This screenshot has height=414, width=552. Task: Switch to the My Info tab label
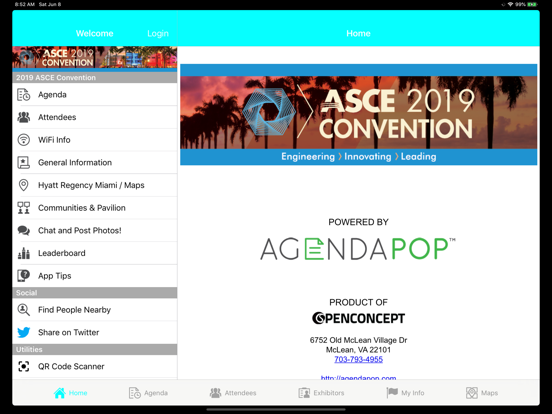pyautogui.click(x=413, y=393)
